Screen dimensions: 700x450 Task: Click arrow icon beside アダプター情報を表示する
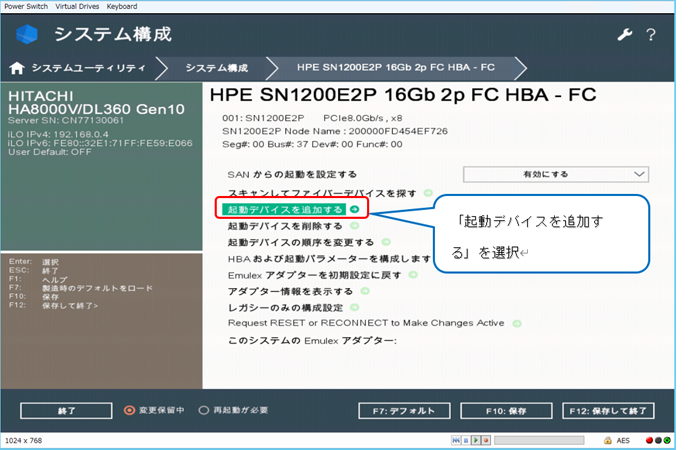tap(365, 291)
